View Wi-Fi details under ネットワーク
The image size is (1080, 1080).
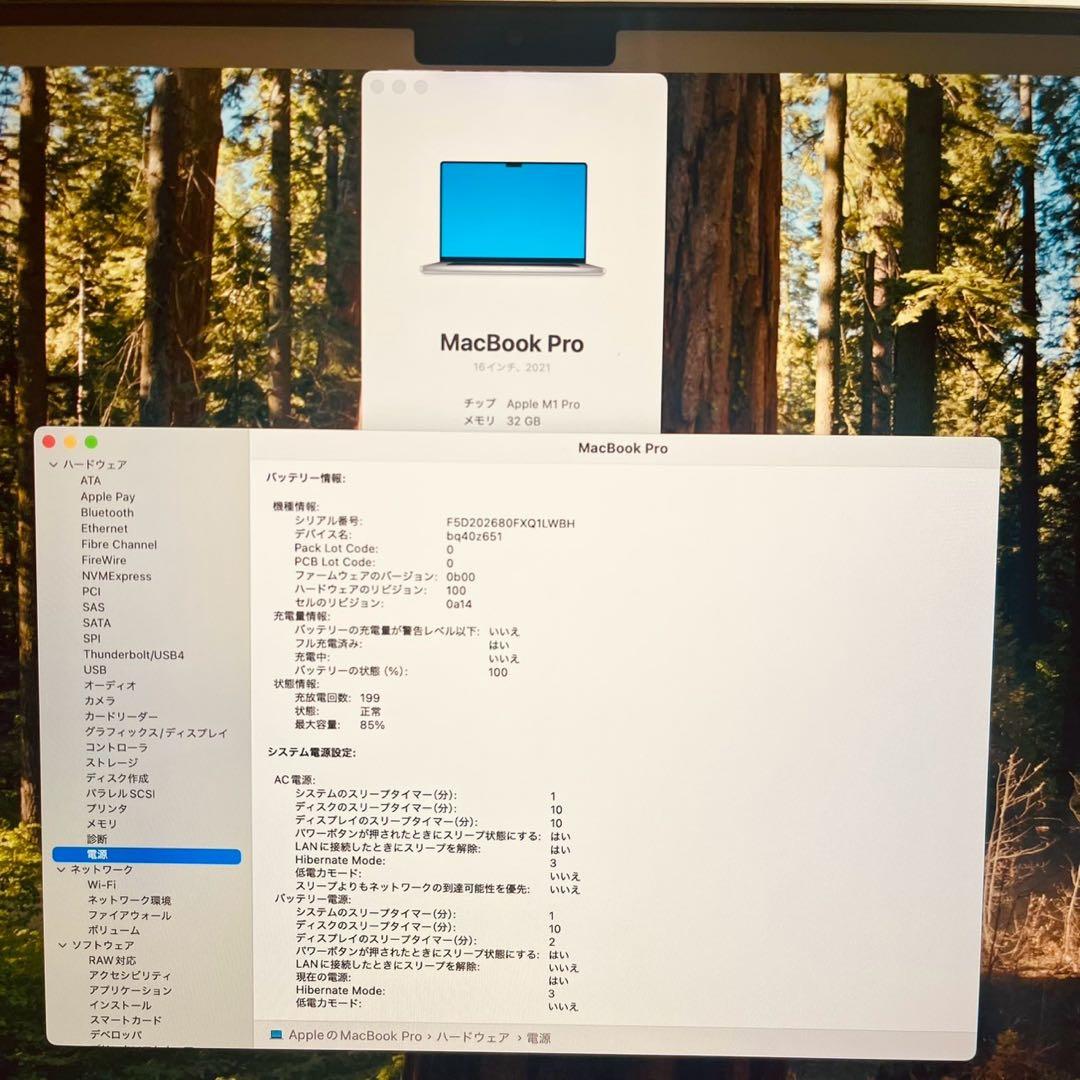coord(100,885)
